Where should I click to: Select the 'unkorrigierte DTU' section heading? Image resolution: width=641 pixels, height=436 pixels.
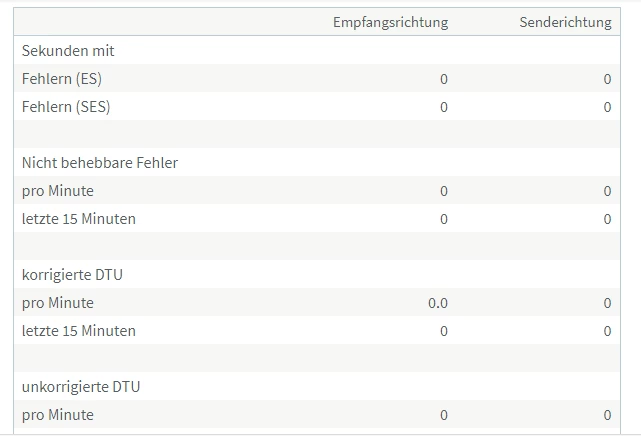pyautogui.click(x=79, y=386)
